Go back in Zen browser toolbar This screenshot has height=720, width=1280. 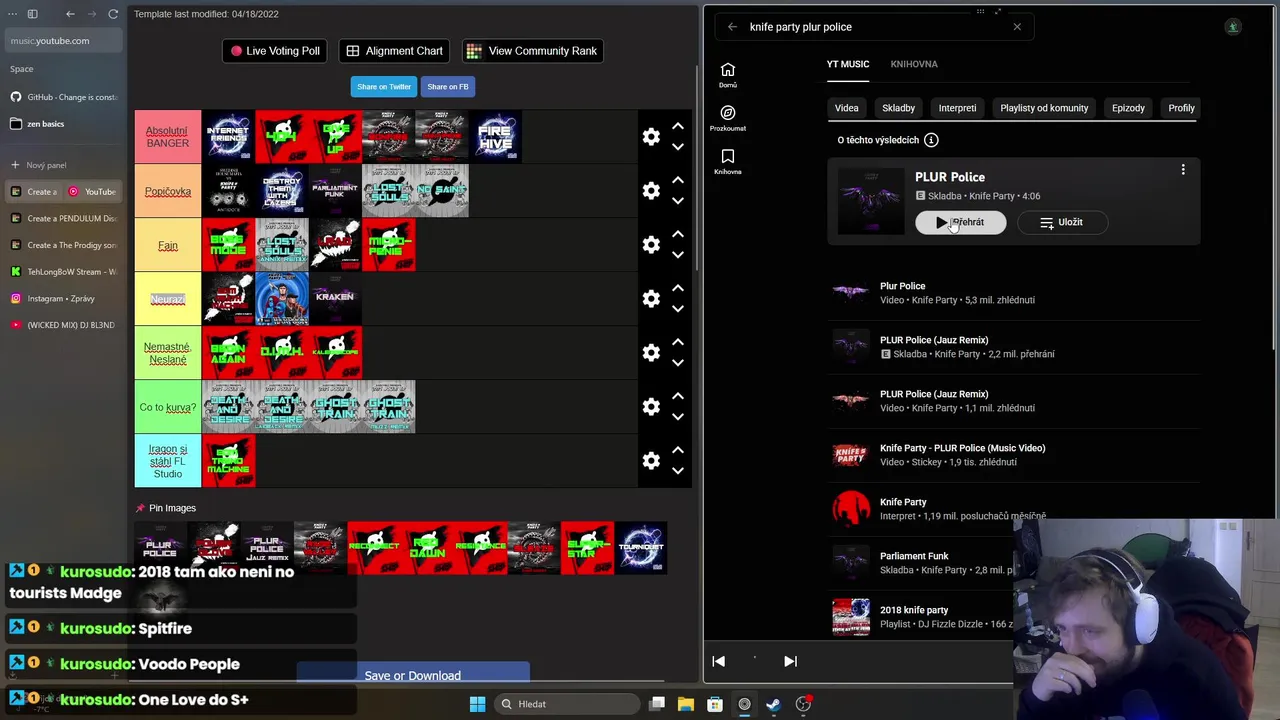(70, 14)
